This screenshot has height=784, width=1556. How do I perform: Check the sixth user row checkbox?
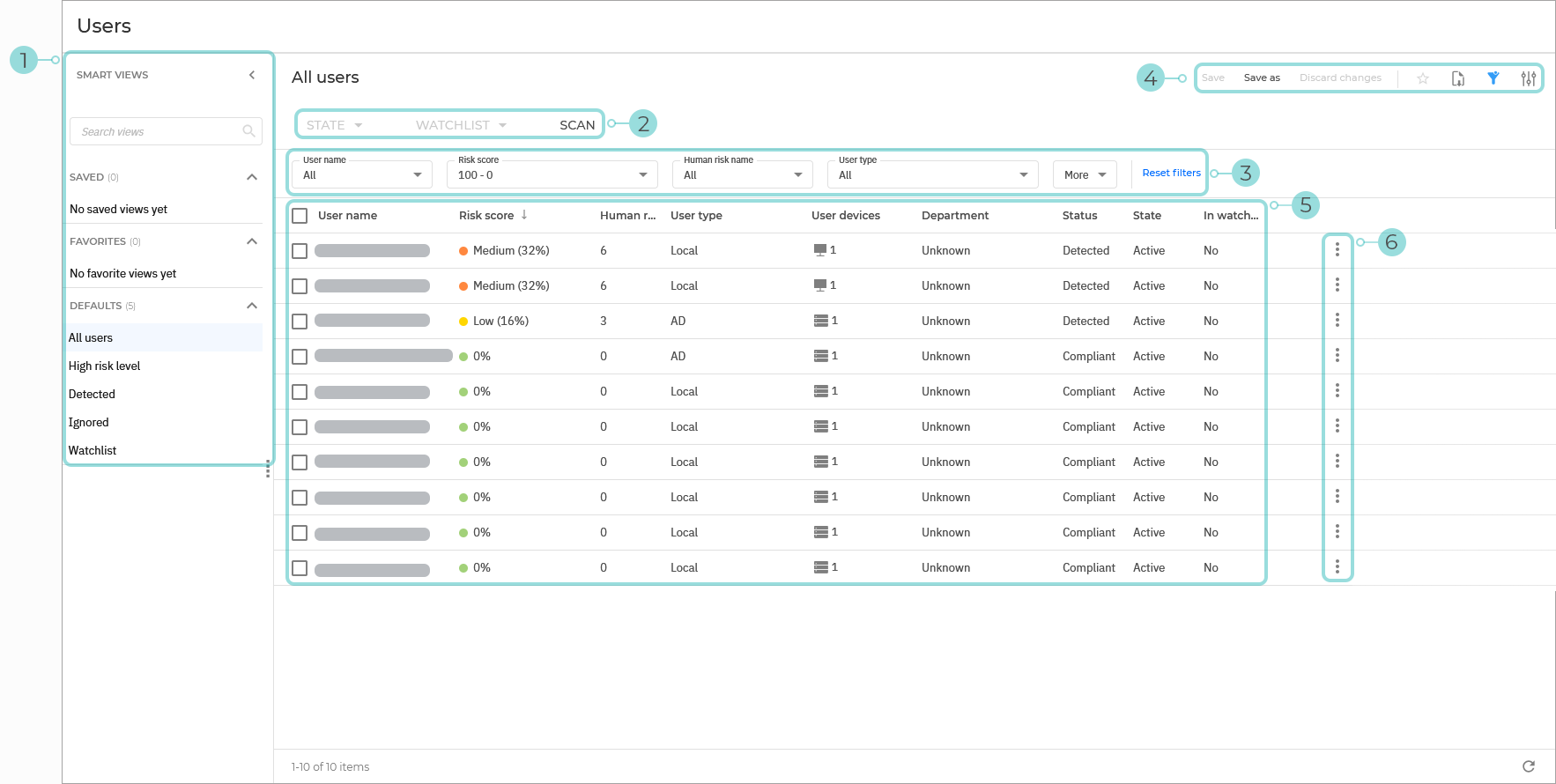300,427
